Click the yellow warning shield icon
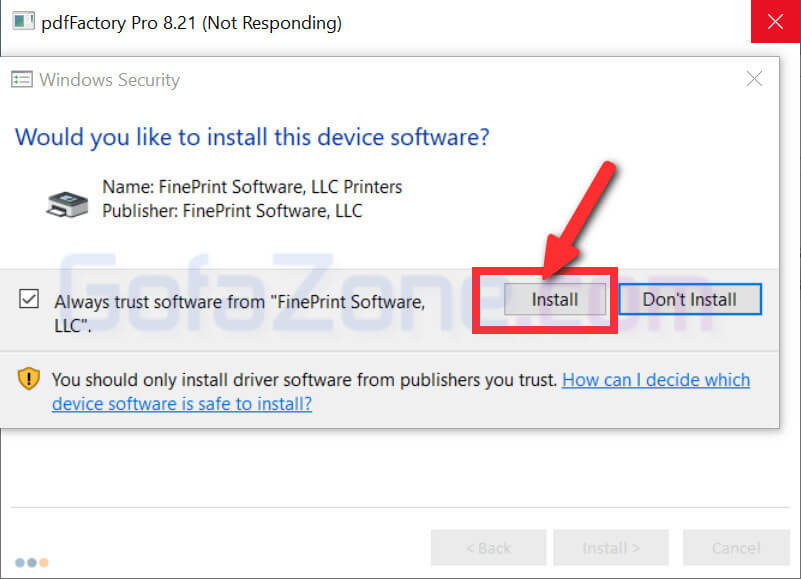Image resolution: width=801 pixels, height=579 pixels. point(29,380)
